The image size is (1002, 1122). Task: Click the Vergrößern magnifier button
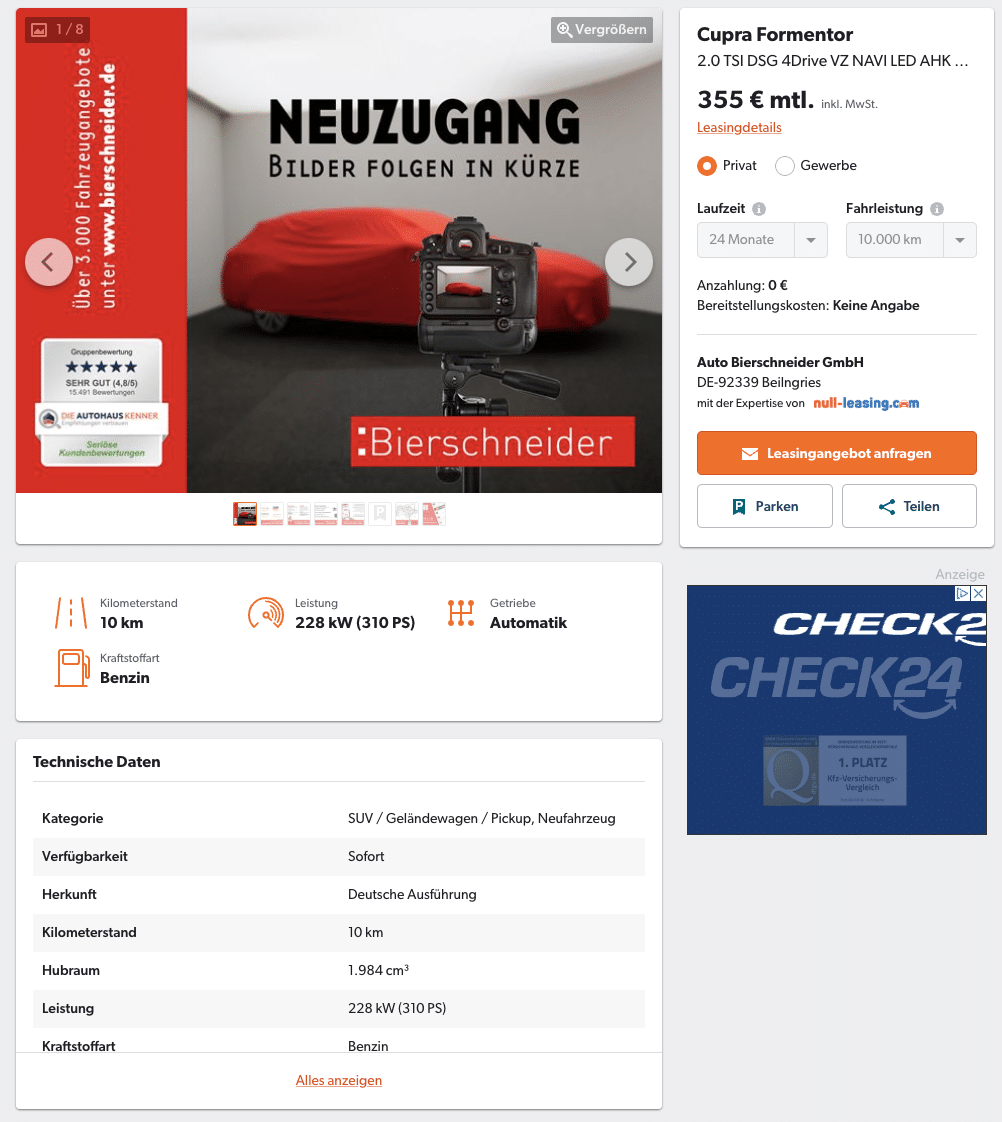click(601, 30)
